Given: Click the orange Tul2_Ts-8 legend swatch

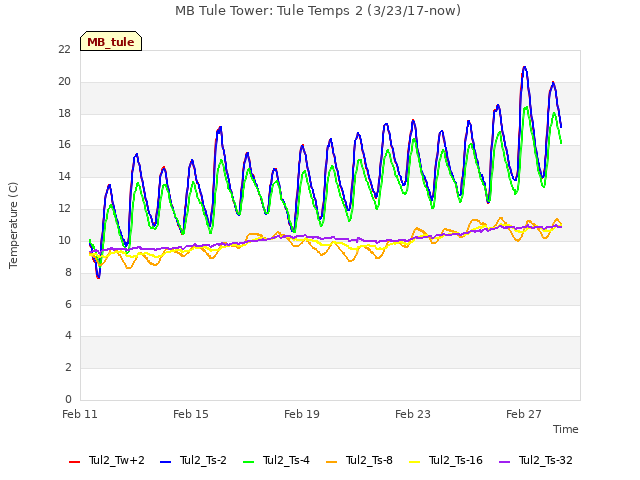Looking at the screenshot, I should (331, 462).
